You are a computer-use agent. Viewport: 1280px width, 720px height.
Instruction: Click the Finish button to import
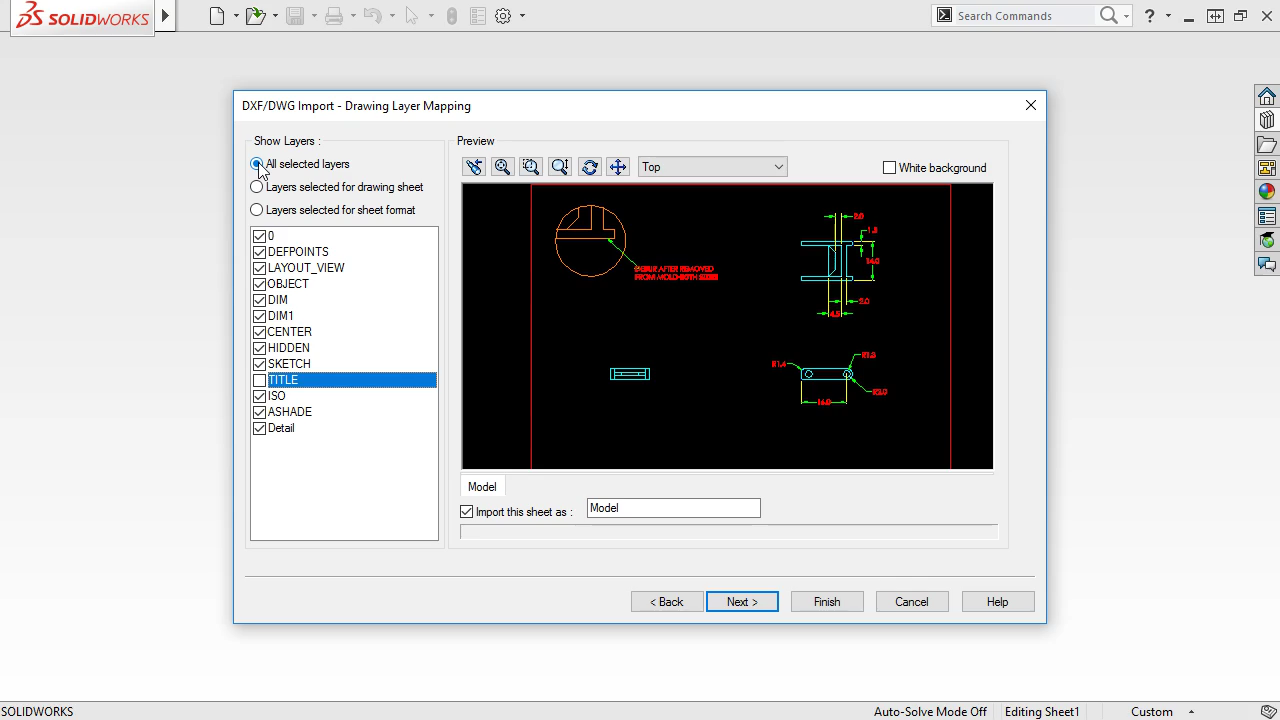827,601
